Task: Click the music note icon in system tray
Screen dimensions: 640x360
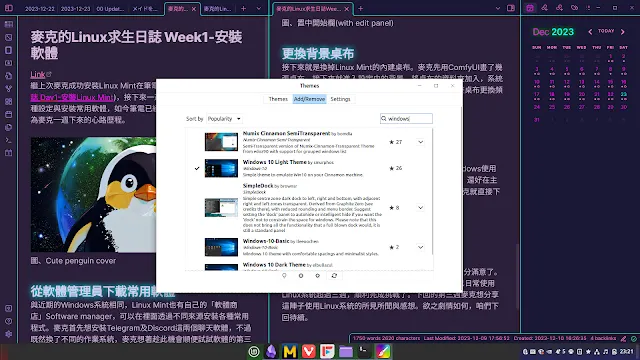Action: [x=605, y=351]
